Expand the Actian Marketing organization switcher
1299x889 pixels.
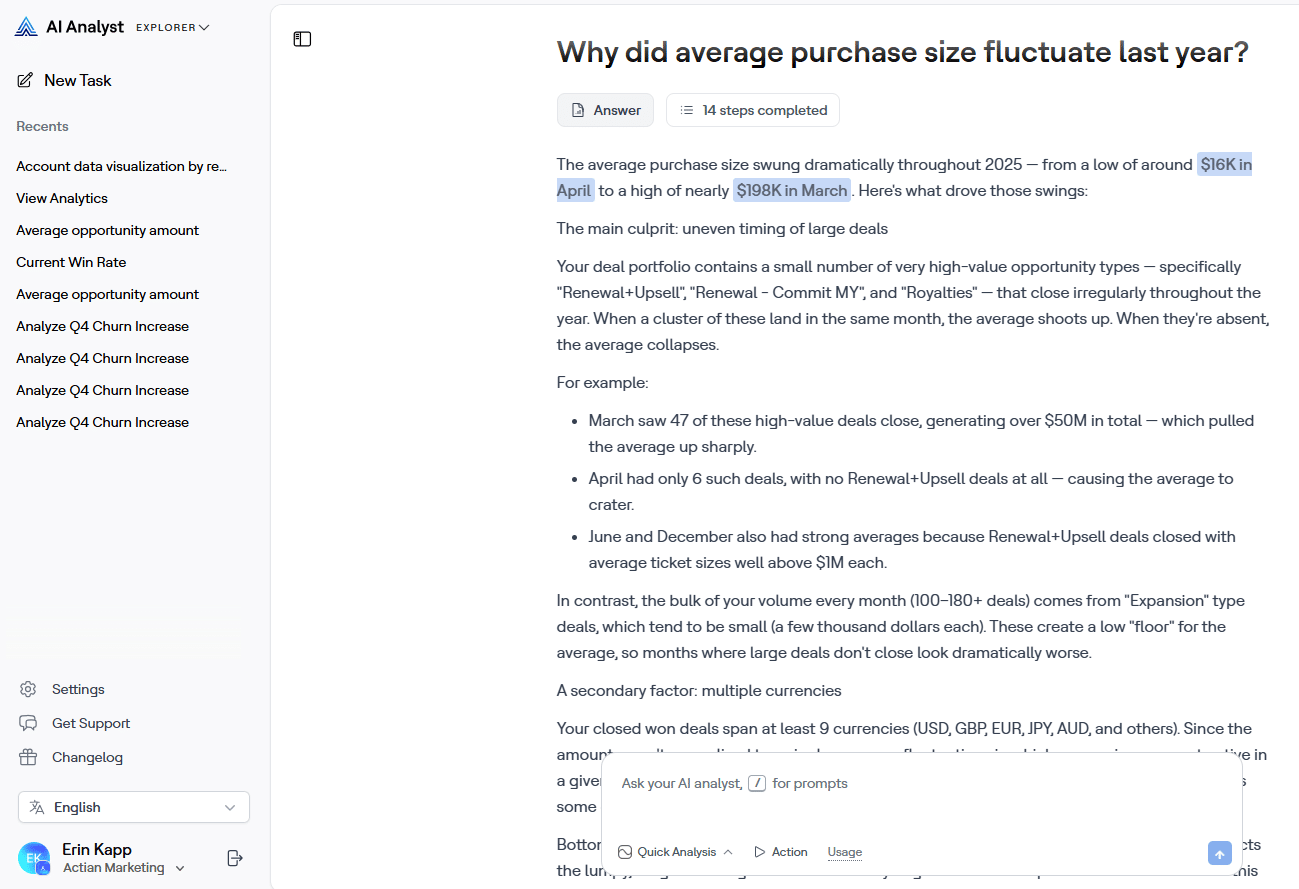pyautogui.click(x=124, y=868)
